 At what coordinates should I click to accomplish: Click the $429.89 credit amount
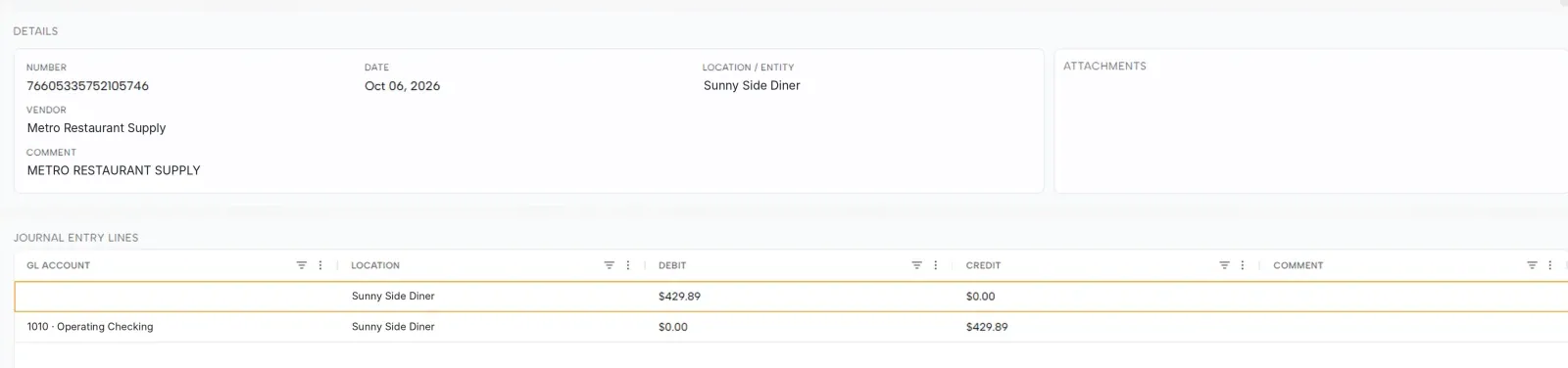[987, 327]
